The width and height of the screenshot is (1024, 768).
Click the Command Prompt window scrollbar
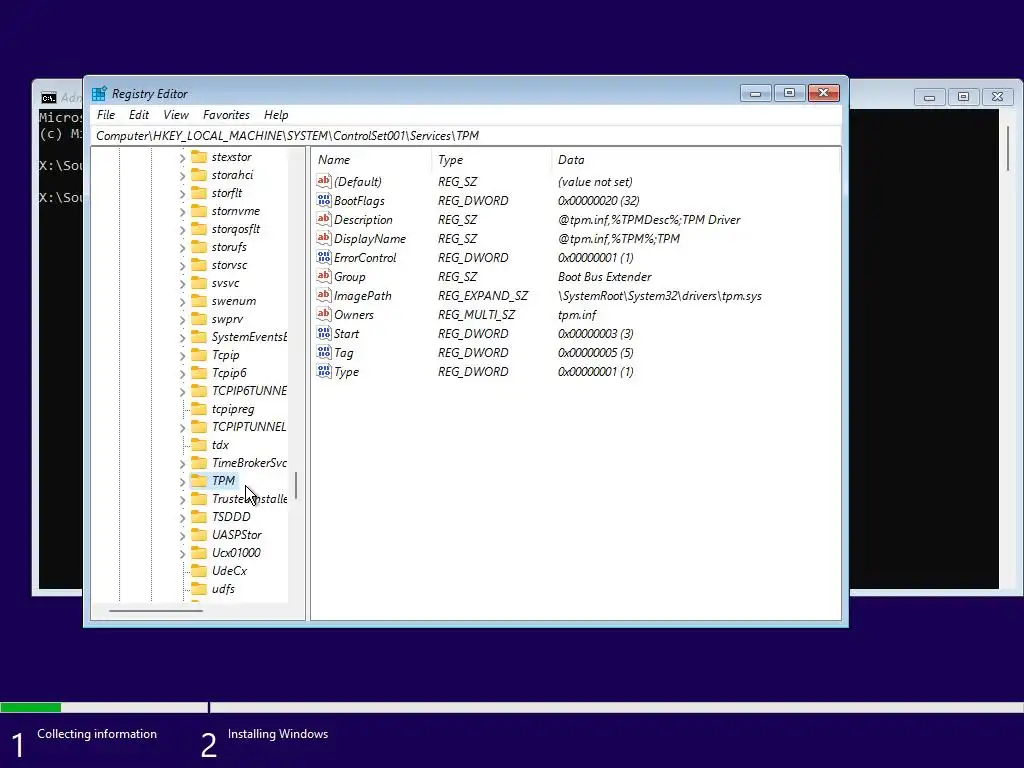pyautogui.click(x=1008, y=148)
